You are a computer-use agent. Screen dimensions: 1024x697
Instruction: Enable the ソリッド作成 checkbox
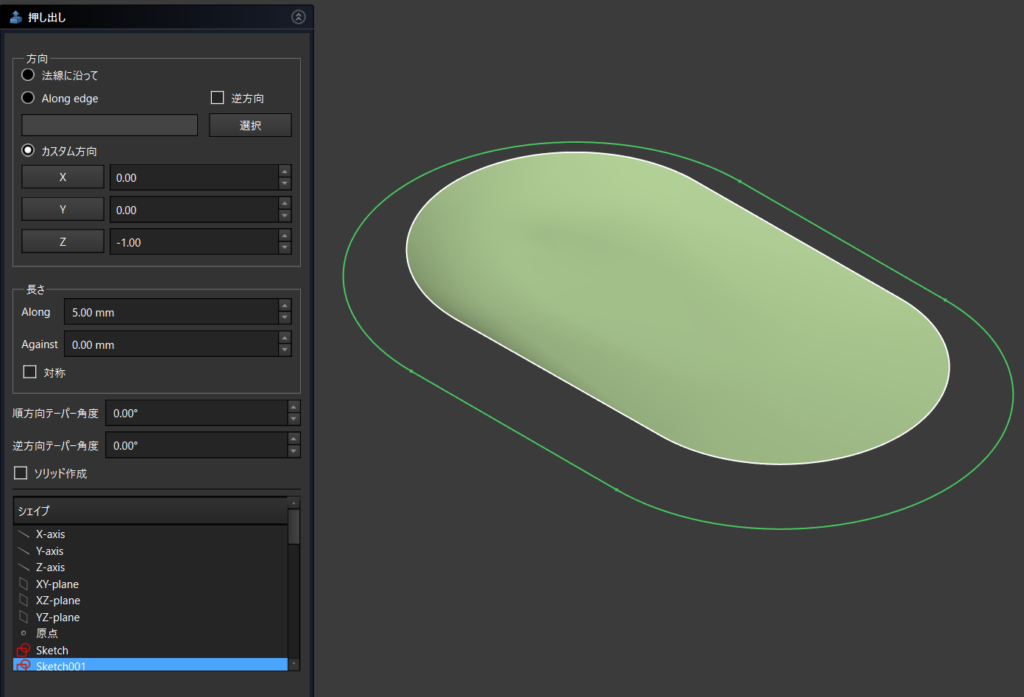click(x=21, y=473)
